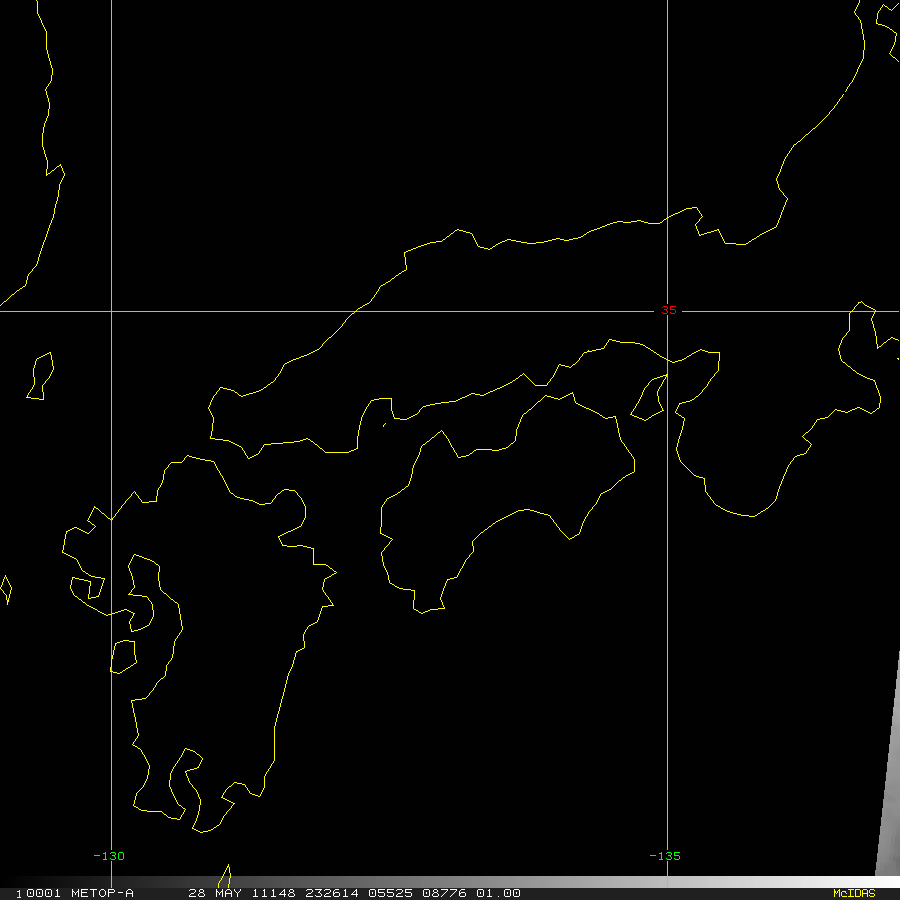Click the 232614 time stamp
The width and height of the screenshot is (900, 900).
(318, 893)
